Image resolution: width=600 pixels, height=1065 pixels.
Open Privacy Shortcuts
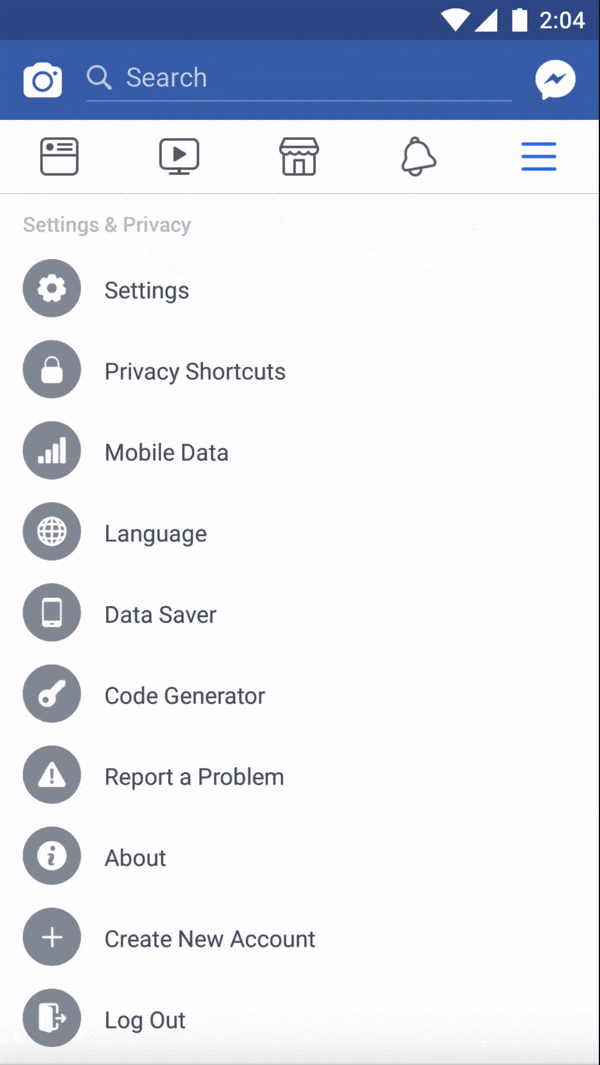click(x=195, y=371)
